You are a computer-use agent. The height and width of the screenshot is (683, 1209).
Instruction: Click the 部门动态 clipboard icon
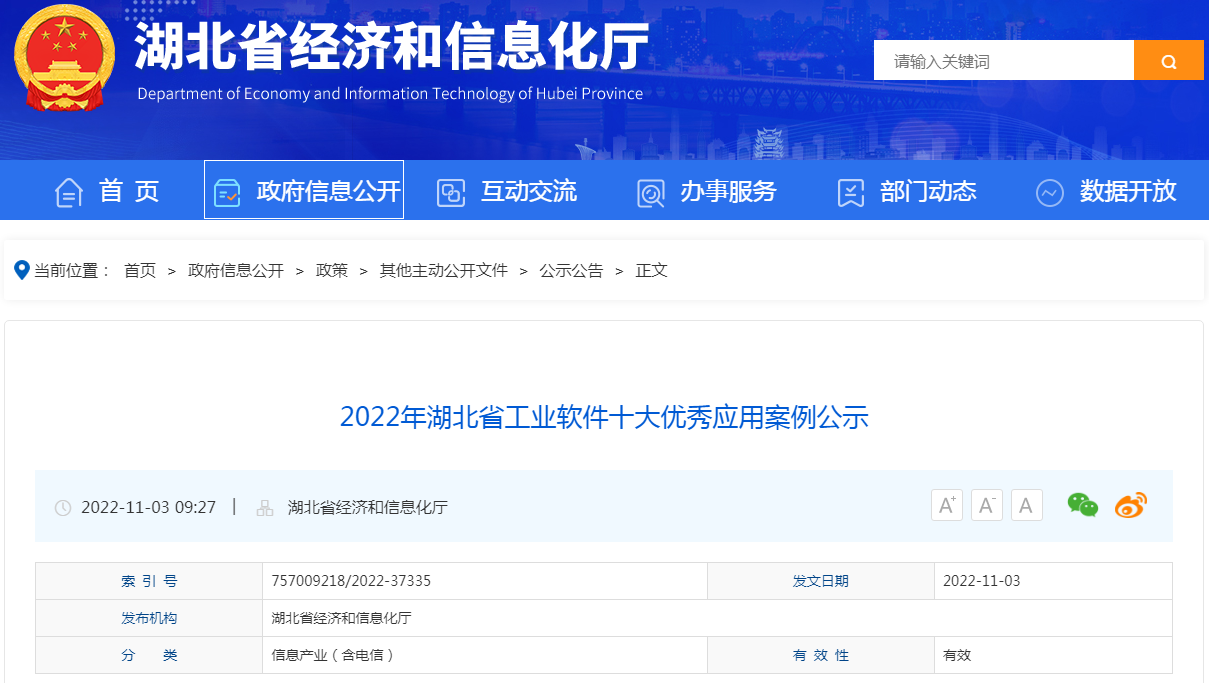pyautogui.click(x=851, y=190)
